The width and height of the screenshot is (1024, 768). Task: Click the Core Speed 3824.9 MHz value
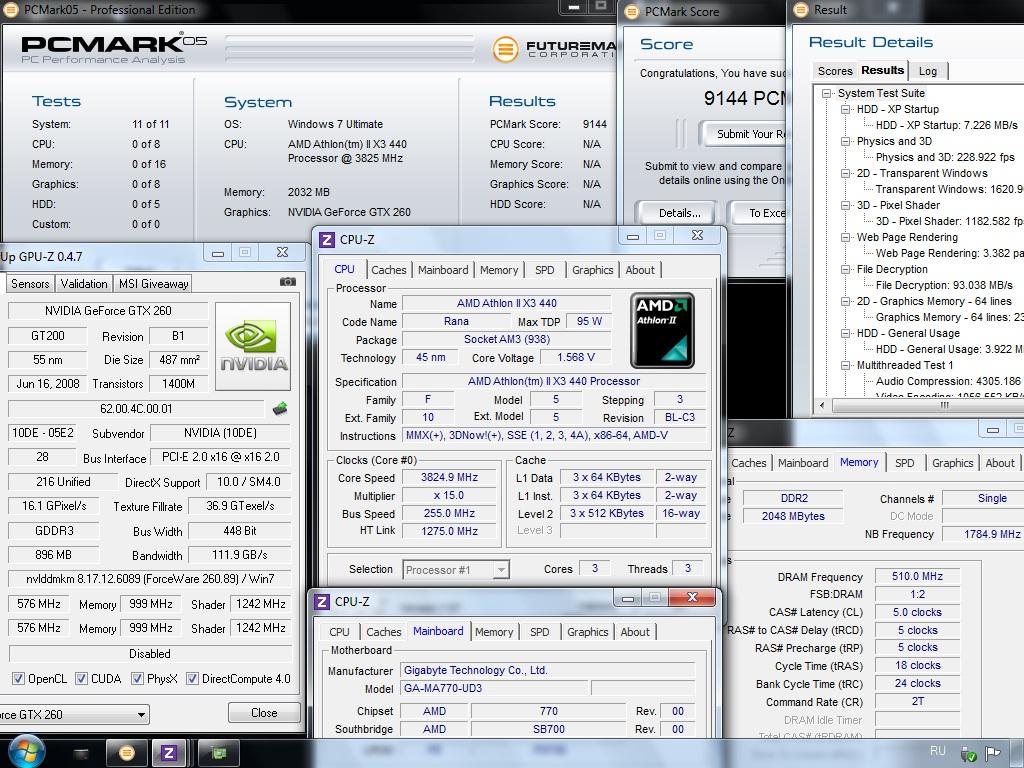[x=449, y=477]
